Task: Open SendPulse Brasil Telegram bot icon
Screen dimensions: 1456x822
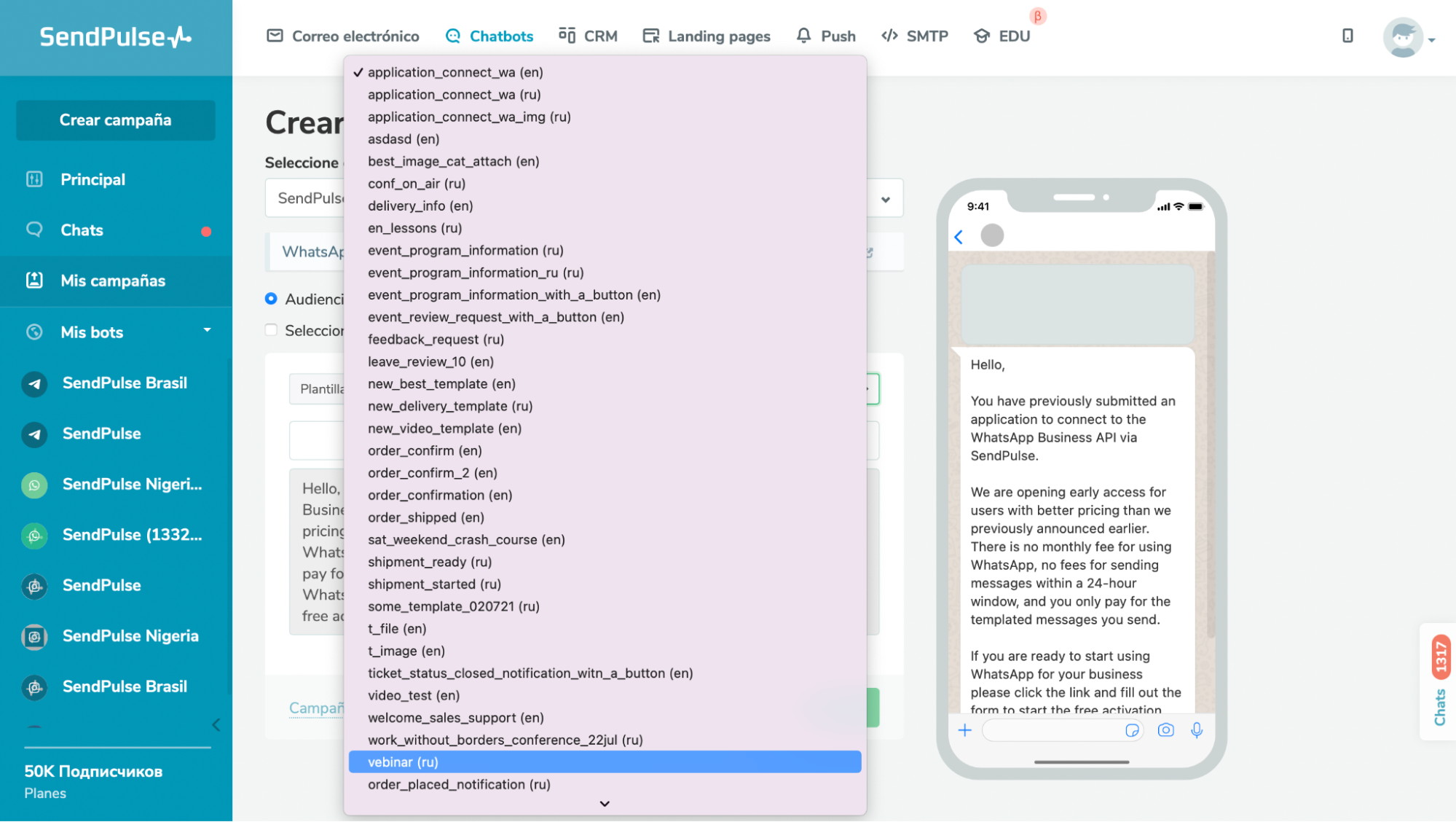Action: coord(34,383)
